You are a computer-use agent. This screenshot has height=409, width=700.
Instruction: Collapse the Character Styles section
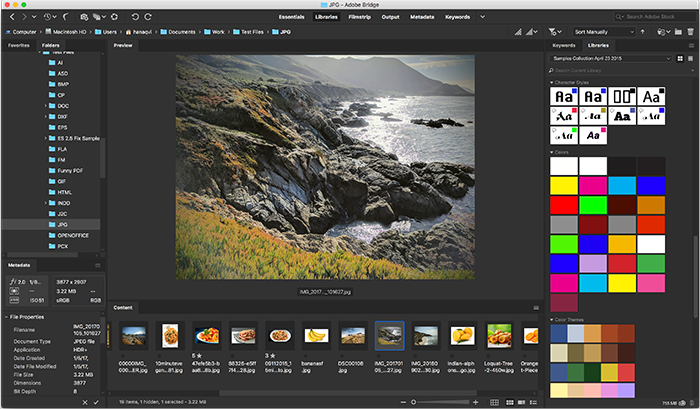click(x=553, y=83)
